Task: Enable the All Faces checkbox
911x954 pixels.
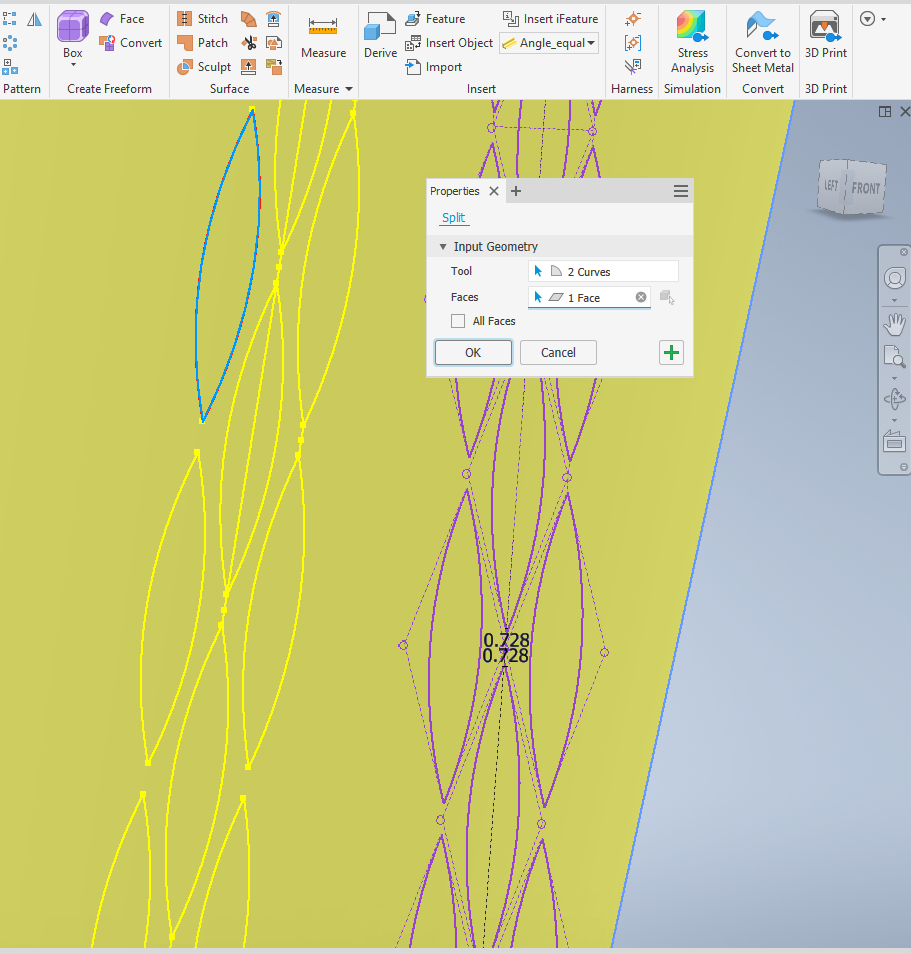Action: [458, 321]
